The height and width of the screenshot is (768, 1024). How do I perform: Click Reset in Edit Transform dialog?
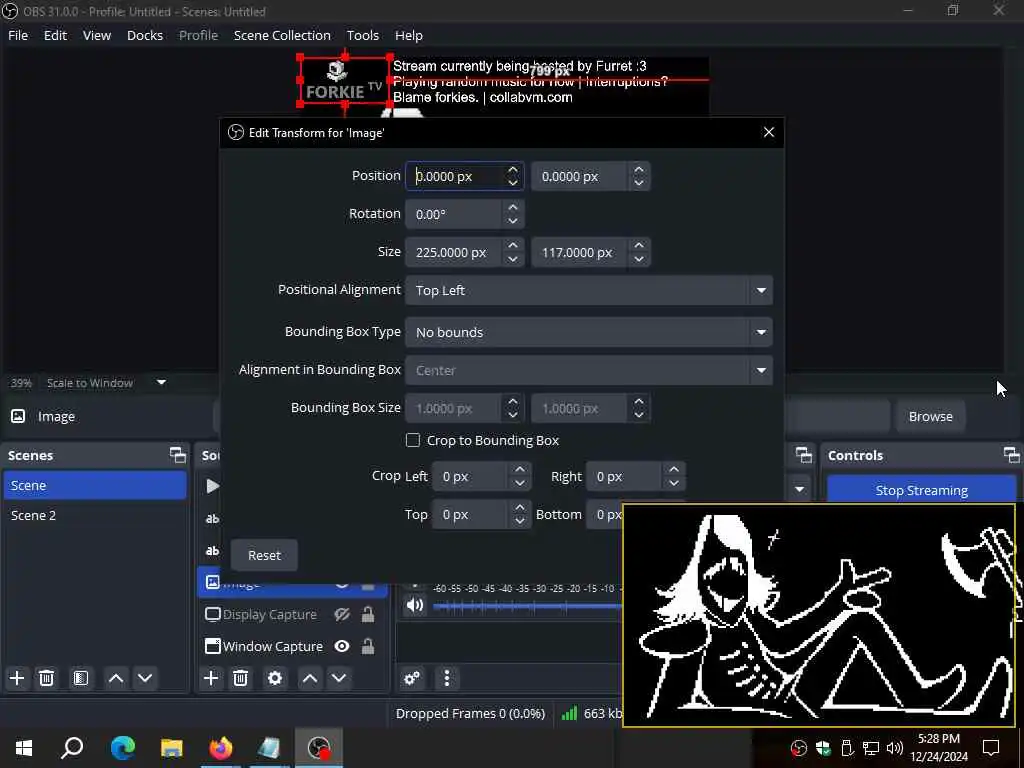pos(264,555)
